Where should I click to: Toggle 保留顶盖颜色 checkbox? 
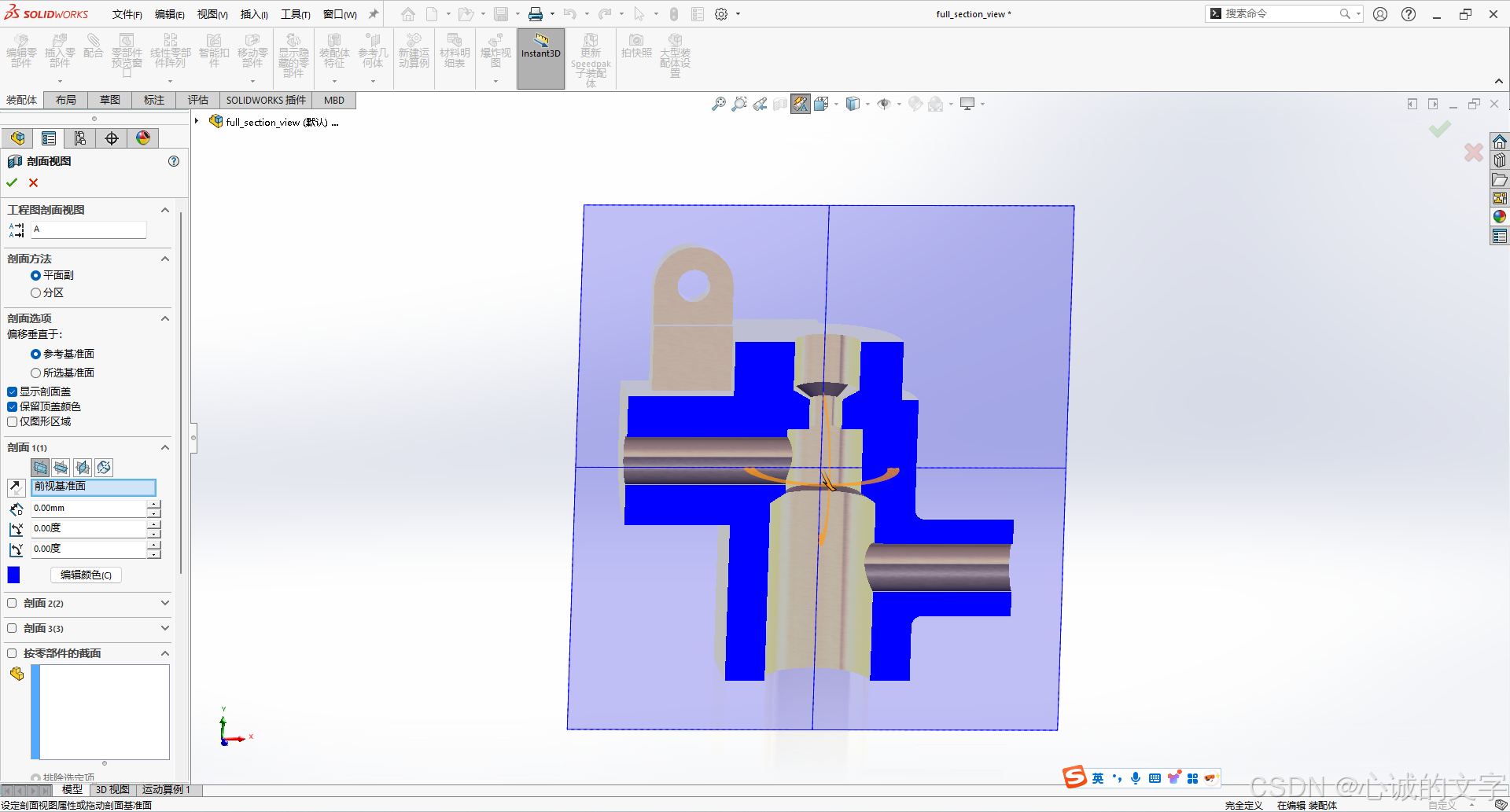click(12, 407)
